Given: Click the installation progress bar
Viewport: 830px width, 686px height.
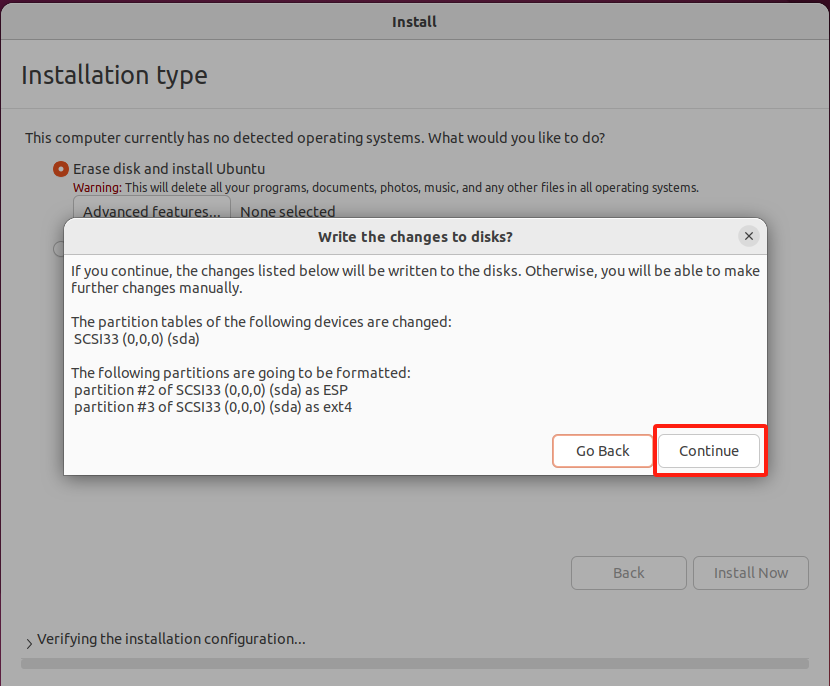Looking at the screenshot, I should (414, 662).
